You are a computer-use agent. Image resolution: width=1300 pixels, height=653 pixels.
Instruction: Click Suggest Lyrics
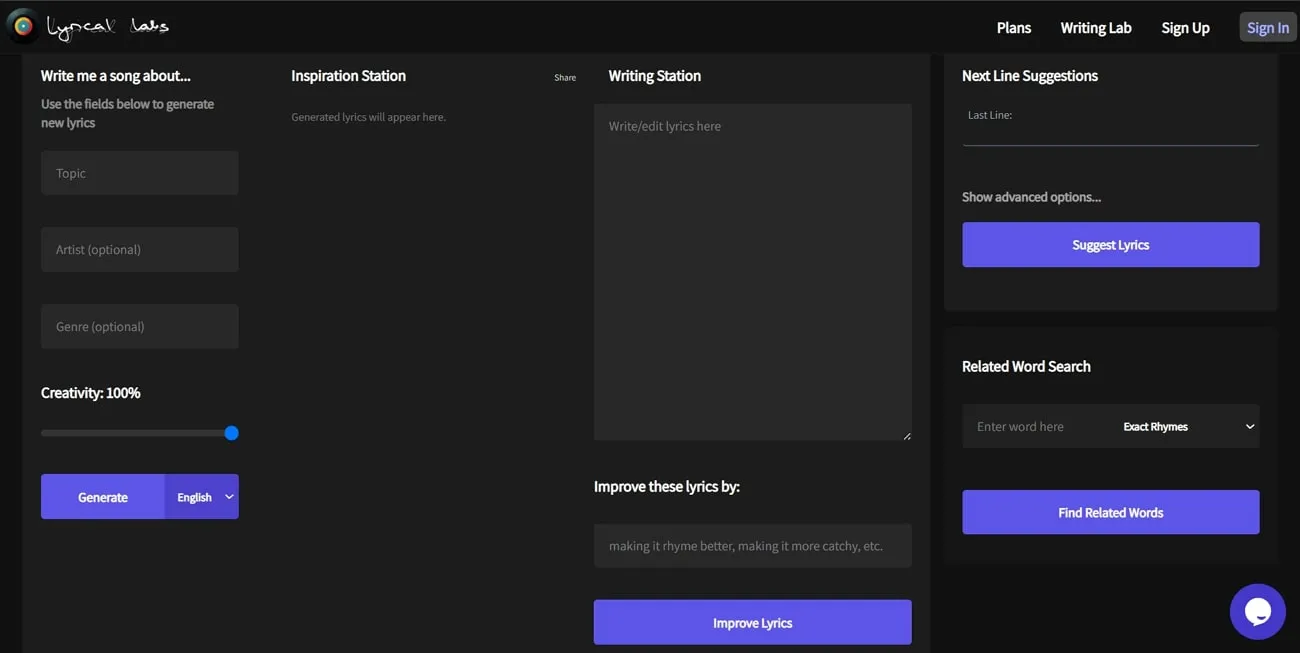pos(1110,244)
